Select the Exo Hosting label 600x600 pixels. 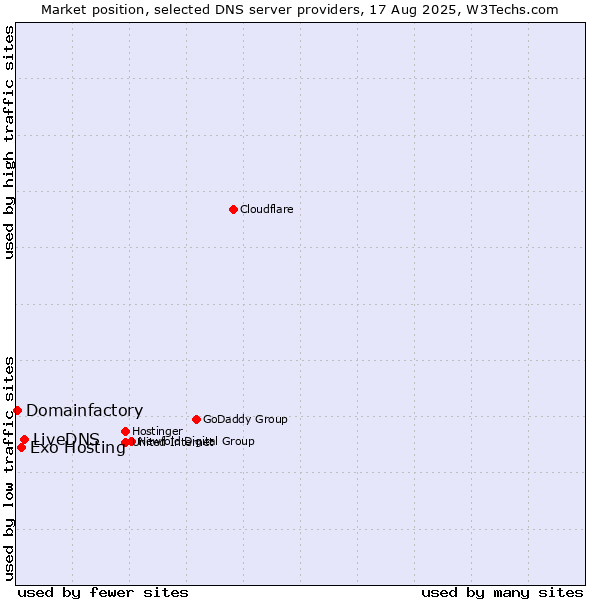point(78,448)
